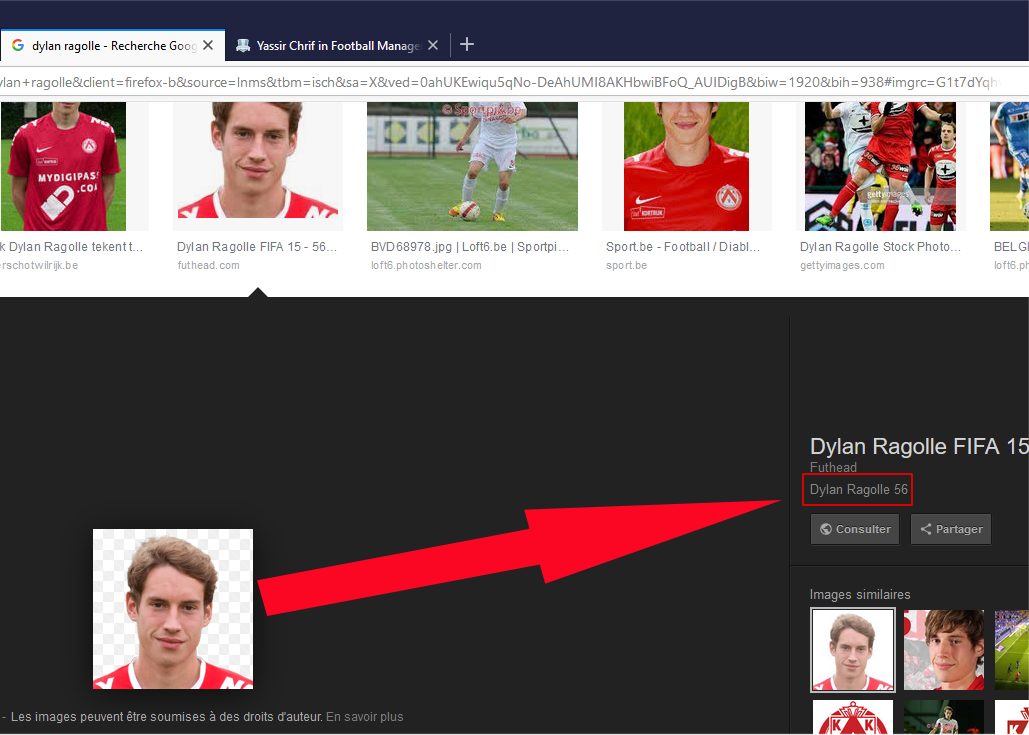The width and height of the screenshot is (1029, 735).
Task: Click the 'Sport.be - Football / Diabl...' caption
Action: coord(683,247)
